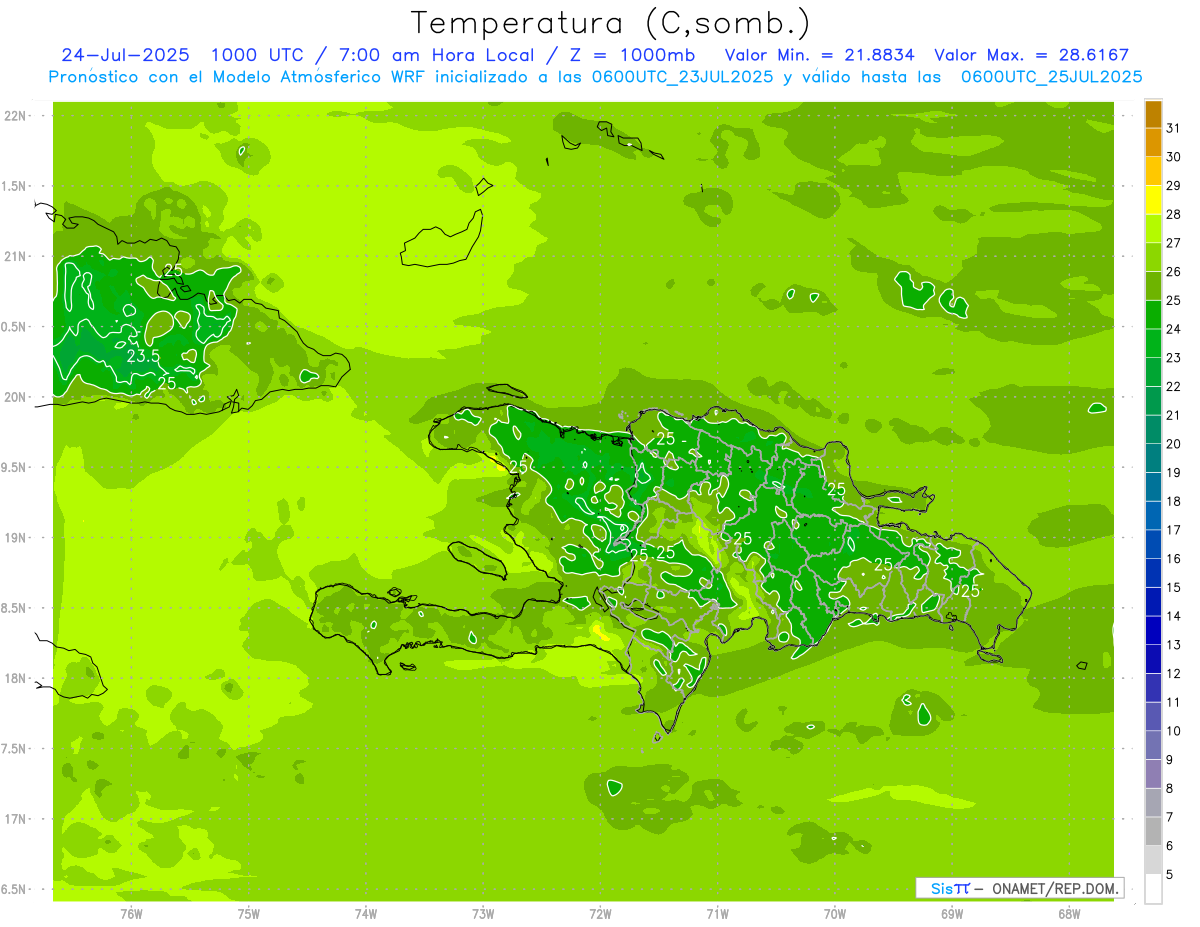Image resolution: width=1200 pixels, height=927 pixels.
Task: Click the legend value "20"
Action: (1174, 444)
